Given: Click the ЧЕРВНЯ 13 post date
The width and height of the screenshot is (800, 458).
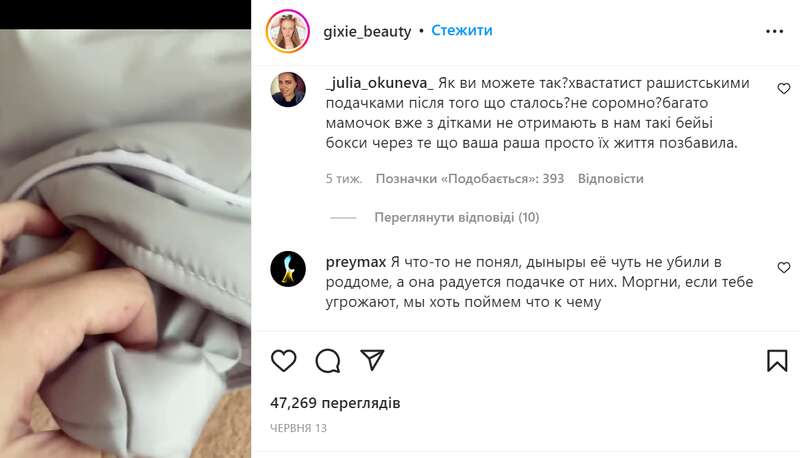Looking at the screenshot, I should pos(298,428).
